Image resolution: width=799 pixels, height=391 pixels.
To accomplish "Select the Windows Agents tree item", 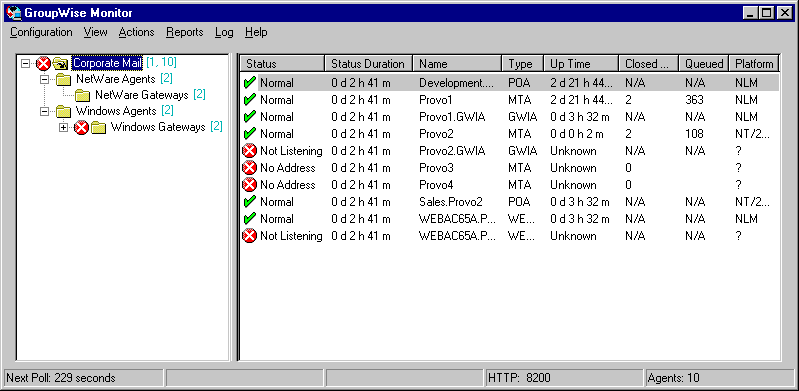I will 116,111.
